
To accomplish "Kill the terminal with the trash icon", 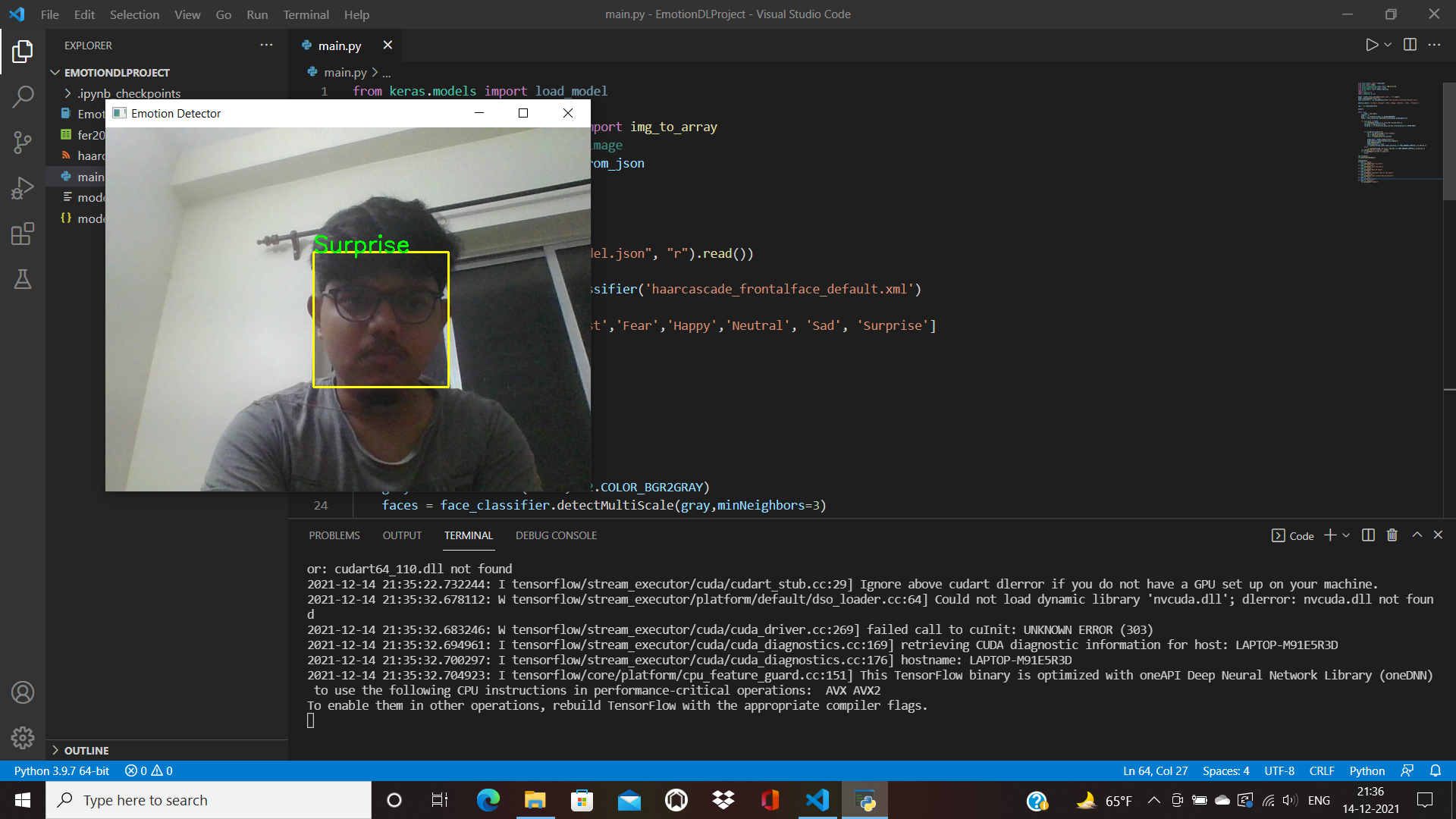I will click(x=1392, y=535).
